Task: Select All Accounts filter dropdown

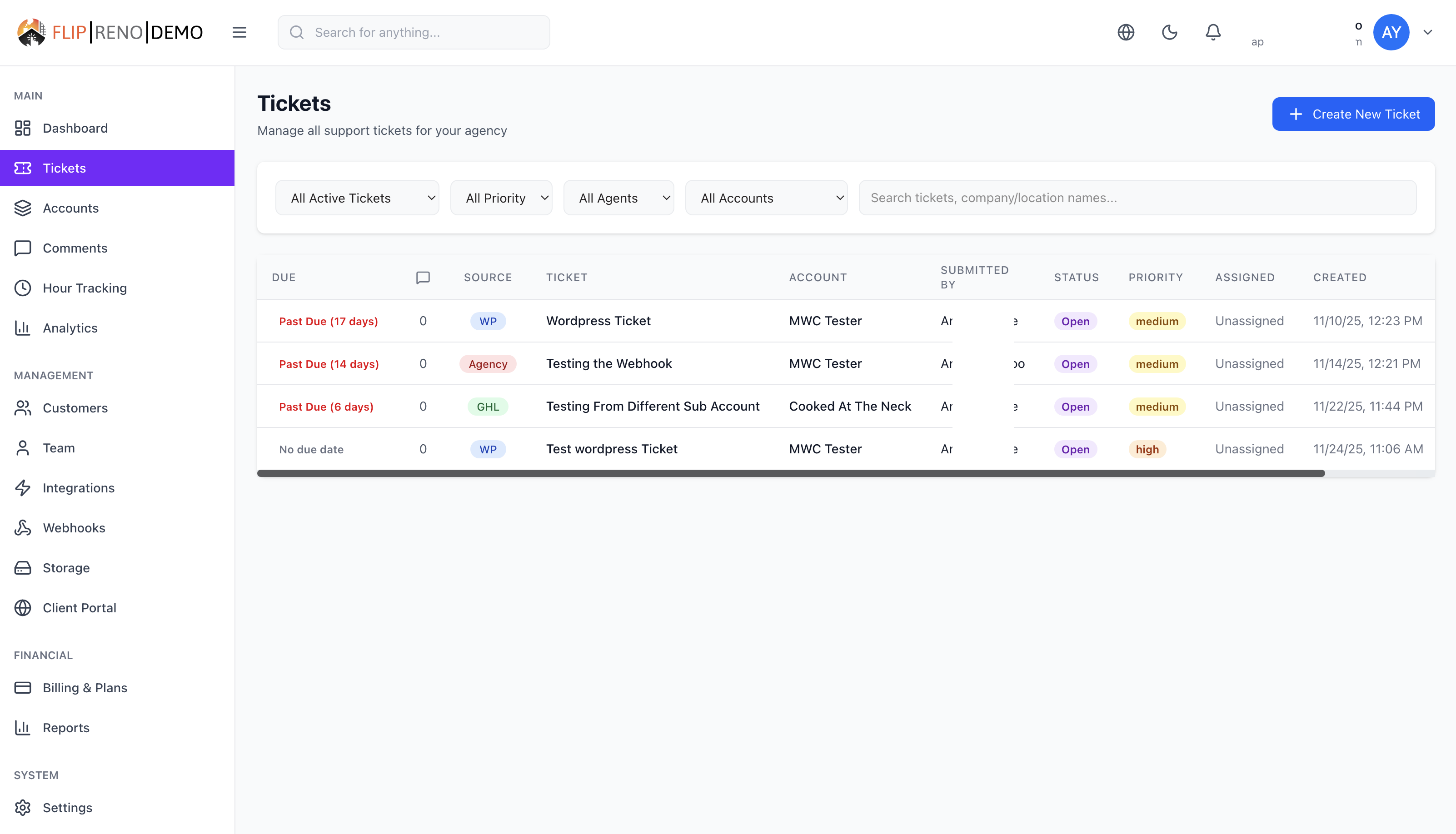Action: click(766, 198)
